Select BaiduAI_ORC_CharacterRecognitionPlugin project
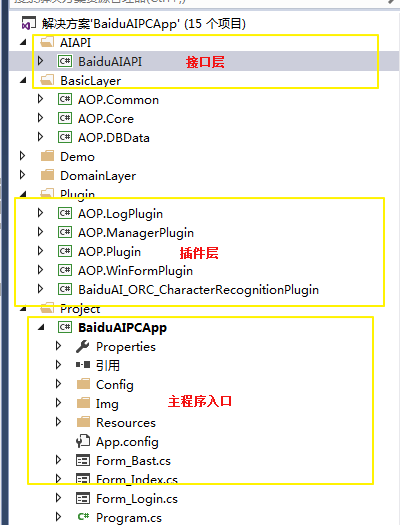 (x=198, y=290)
